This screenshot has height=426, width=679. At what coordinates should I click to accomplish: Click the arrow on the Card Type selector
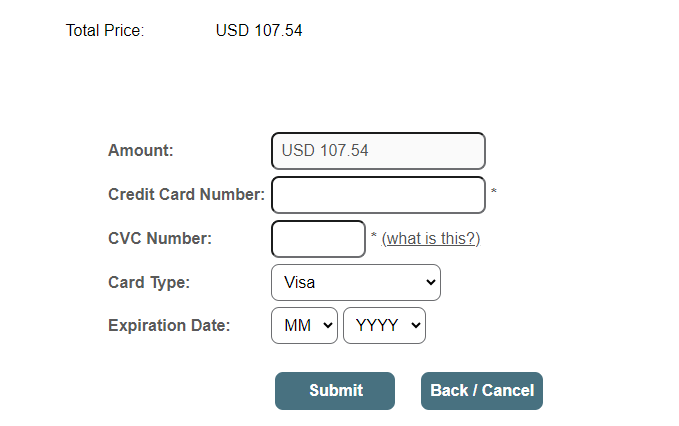(x=431, y=283)
